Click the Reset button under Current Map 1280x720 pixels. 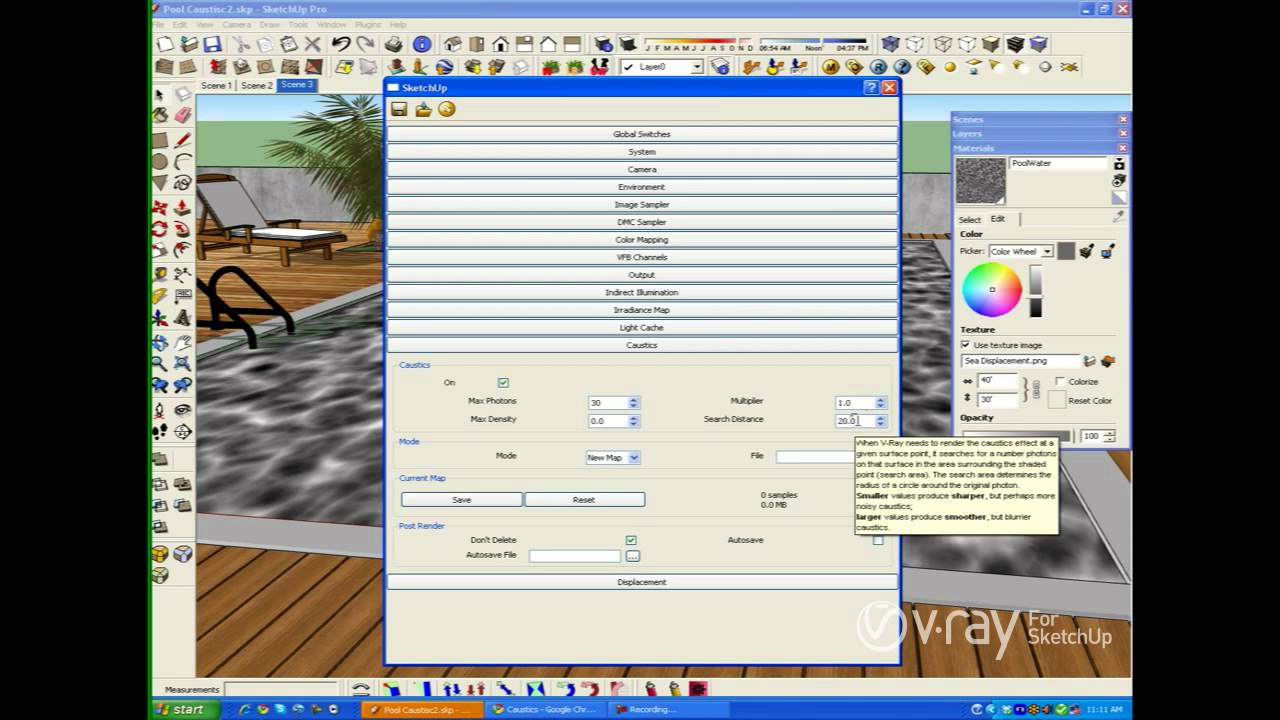584,499
